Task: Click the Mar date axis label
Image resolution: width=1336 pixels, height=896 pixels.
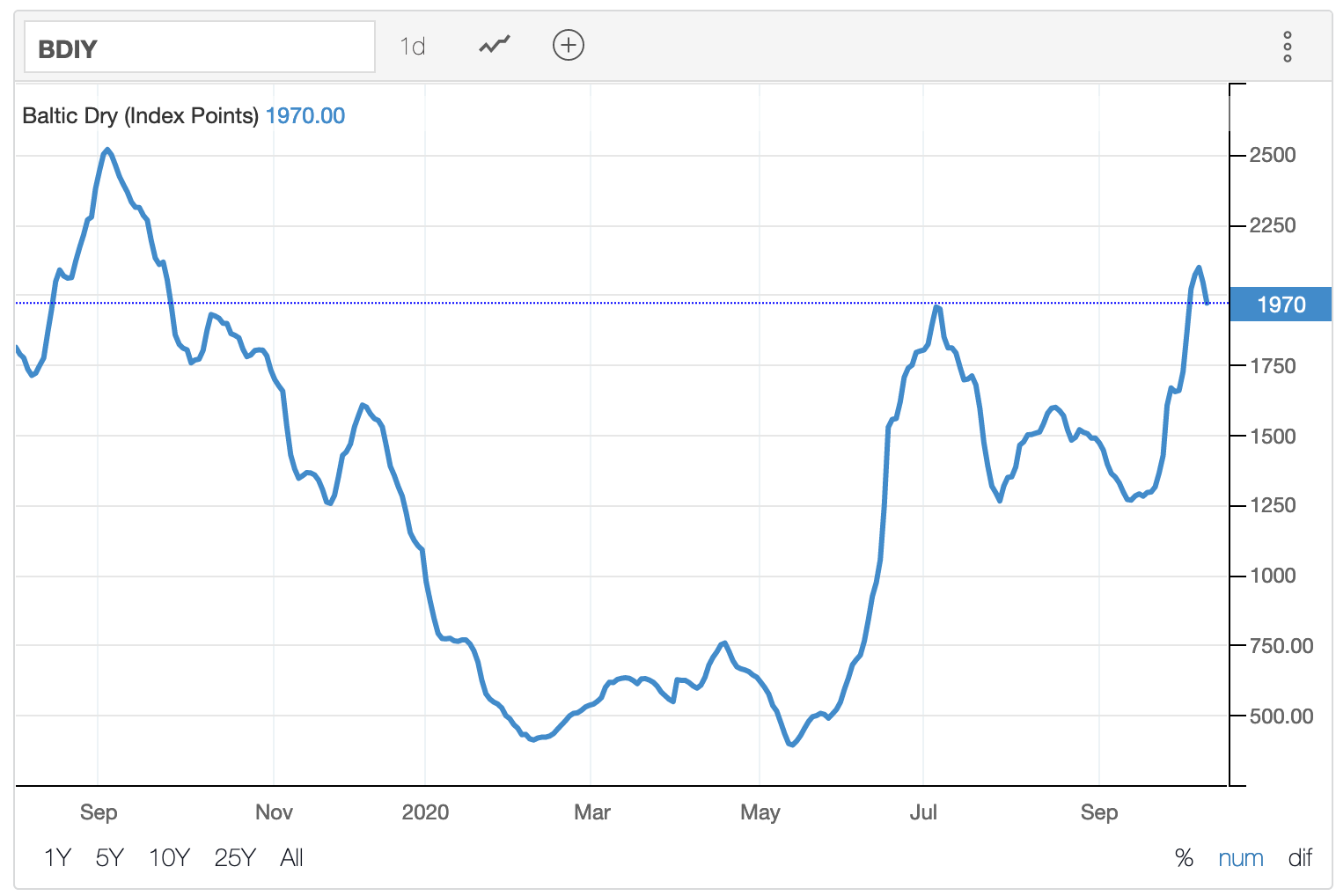Action: click(592, 812)
